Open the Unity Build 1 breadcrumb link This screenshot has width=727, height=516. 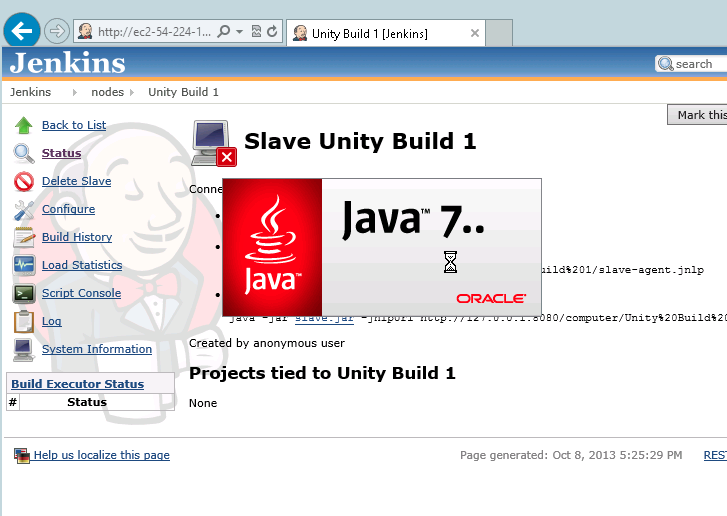[183, 92]
